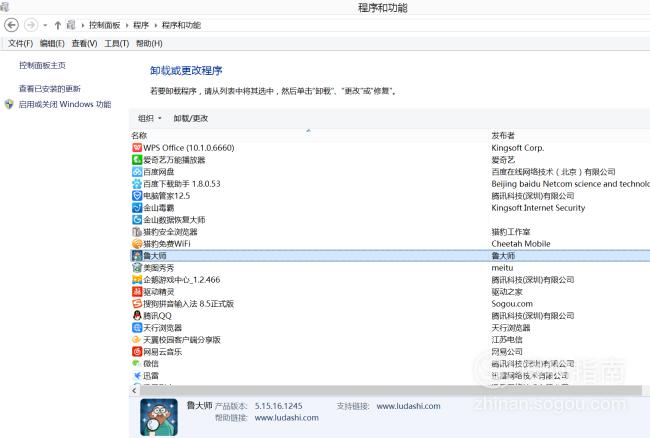Open the 支持链接 www.ludashi.com URL

point(408,406)
